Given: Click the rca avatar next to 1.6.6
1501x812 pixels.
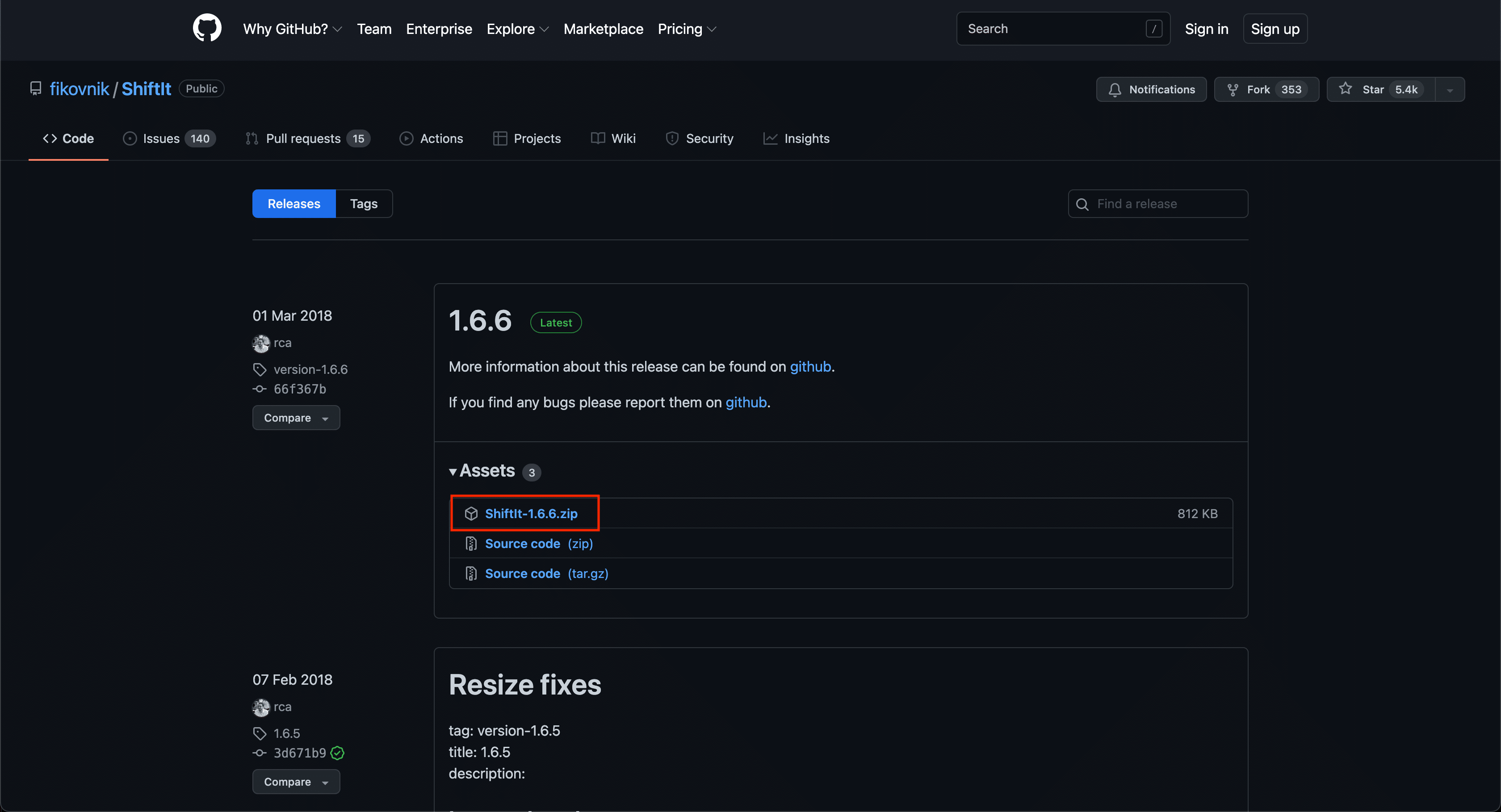Looking at the screenshot, I should tap(260, 343).
